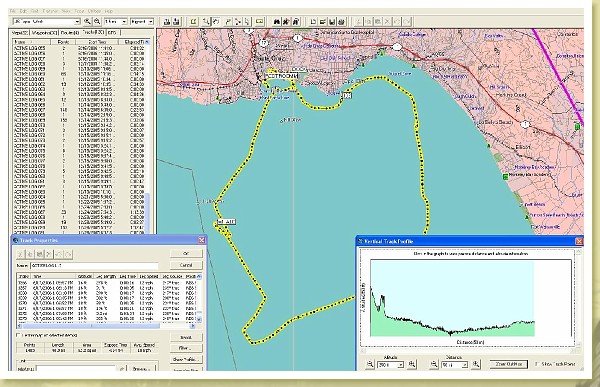Screen dimensions: 600x387
Task: Click the Undo icon in Track Properties
Action: [59, 254]
